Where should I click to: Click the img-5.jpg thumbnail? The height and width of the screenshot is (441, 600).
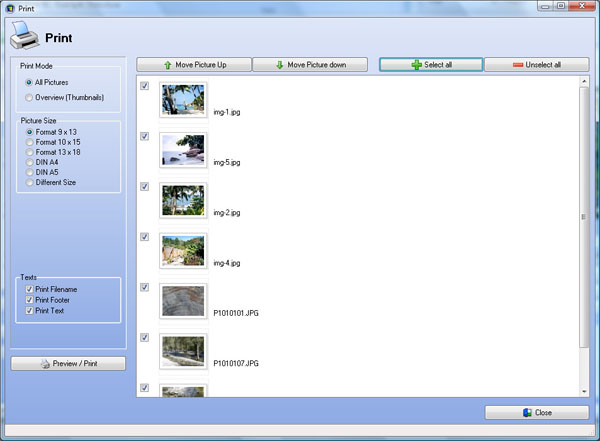tap(183, 150)
